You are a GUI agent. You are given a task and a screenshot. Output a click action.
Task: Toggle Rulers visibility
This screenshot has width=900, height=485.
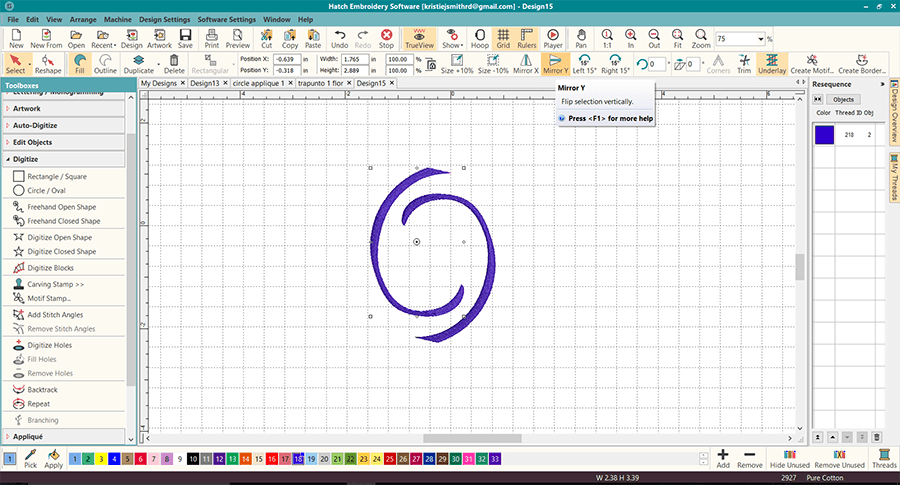coord(526,39)
